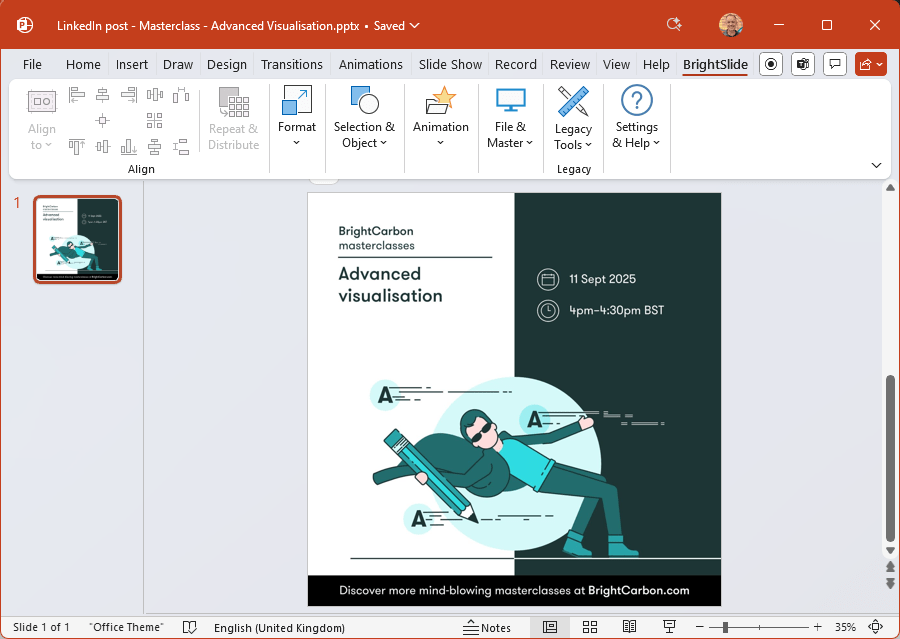The height and width of the screenshot is (639, 900).
Task: Open the Legacy Tools dropdown
Action: tap(573, 119)
